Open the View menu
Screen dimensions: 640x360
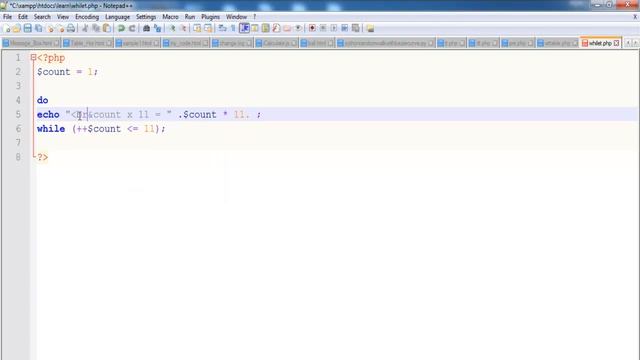(63, 17)
